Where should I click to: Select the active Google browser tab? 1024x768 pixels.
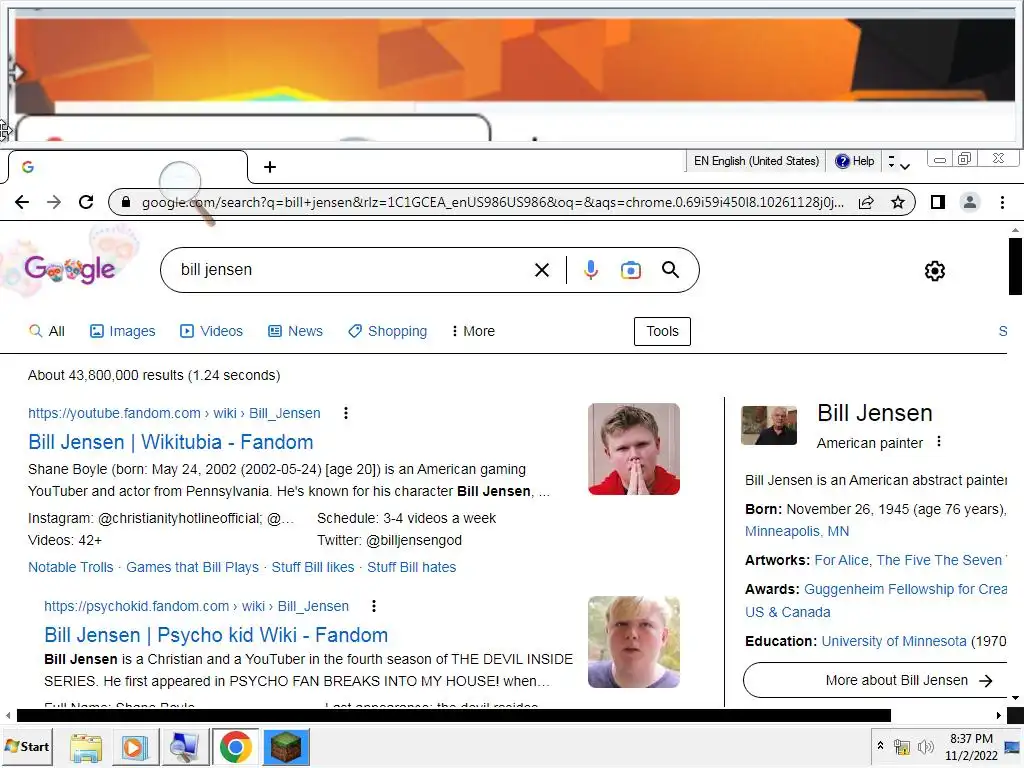128,167
